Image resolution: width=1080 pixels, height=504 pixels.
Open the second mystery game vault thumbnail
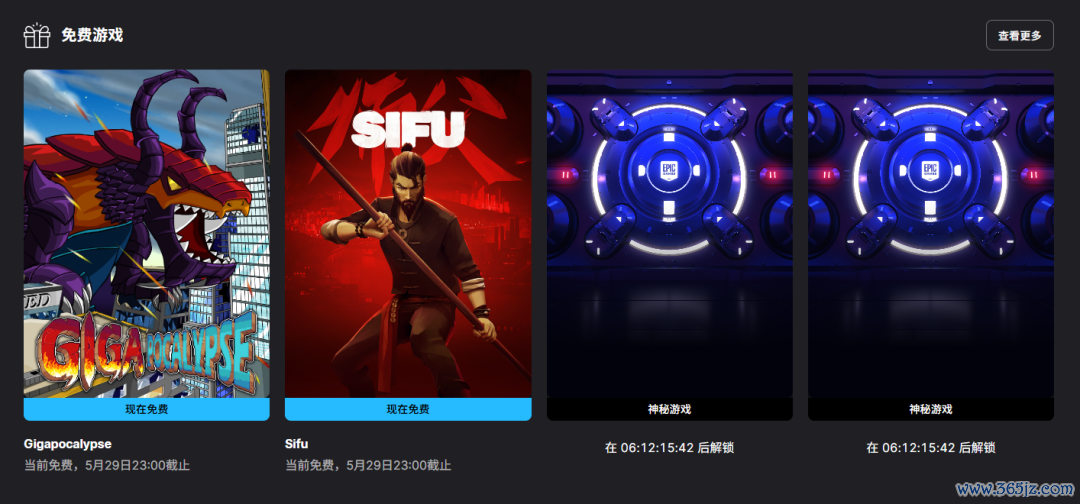pos(931,233)
